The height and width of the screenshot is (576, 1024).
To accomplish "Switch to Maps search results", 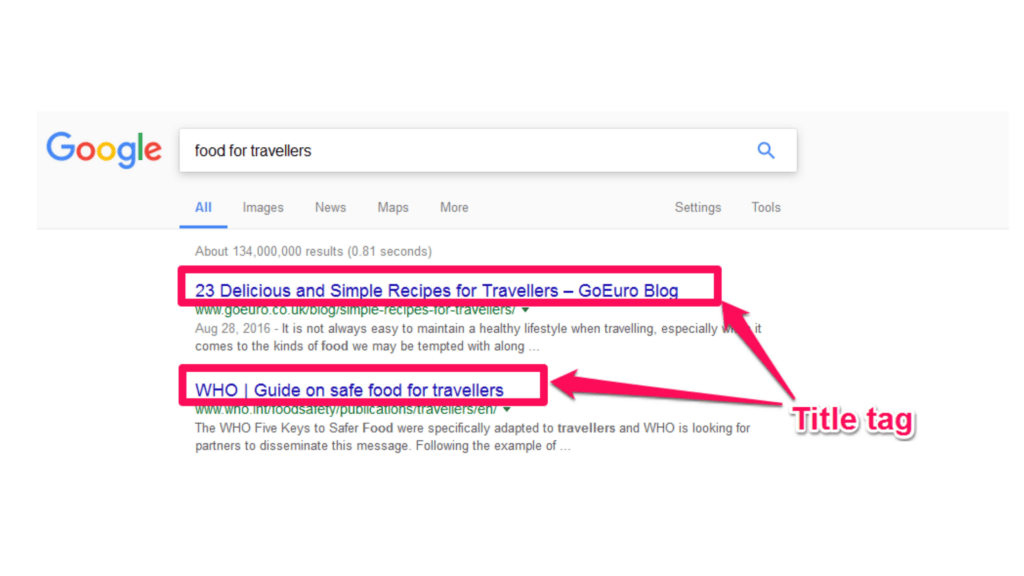I will 392,207.
